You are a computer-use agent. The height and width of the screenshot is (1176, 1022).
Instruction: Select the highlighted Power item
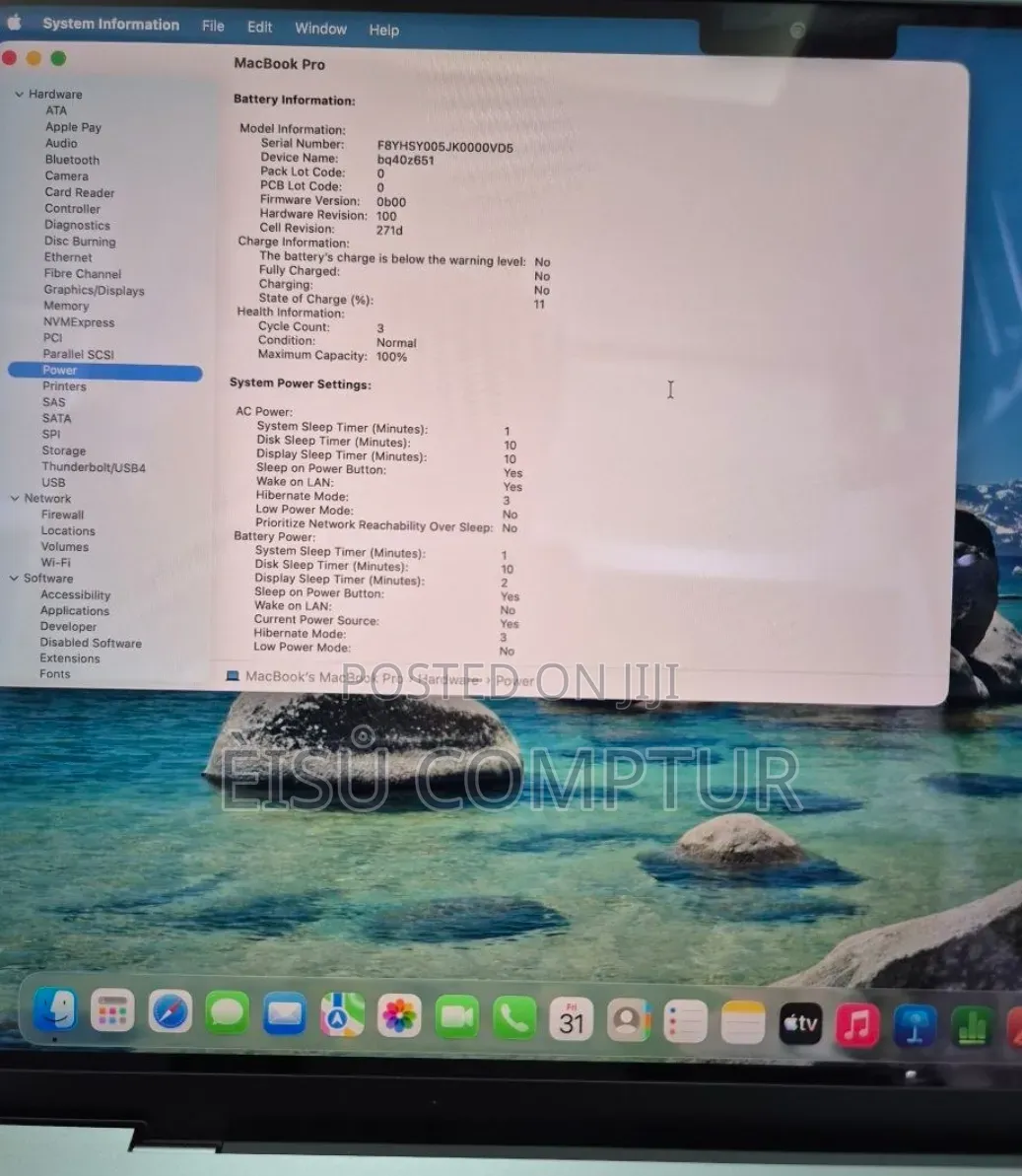click(x=105, y=371)
